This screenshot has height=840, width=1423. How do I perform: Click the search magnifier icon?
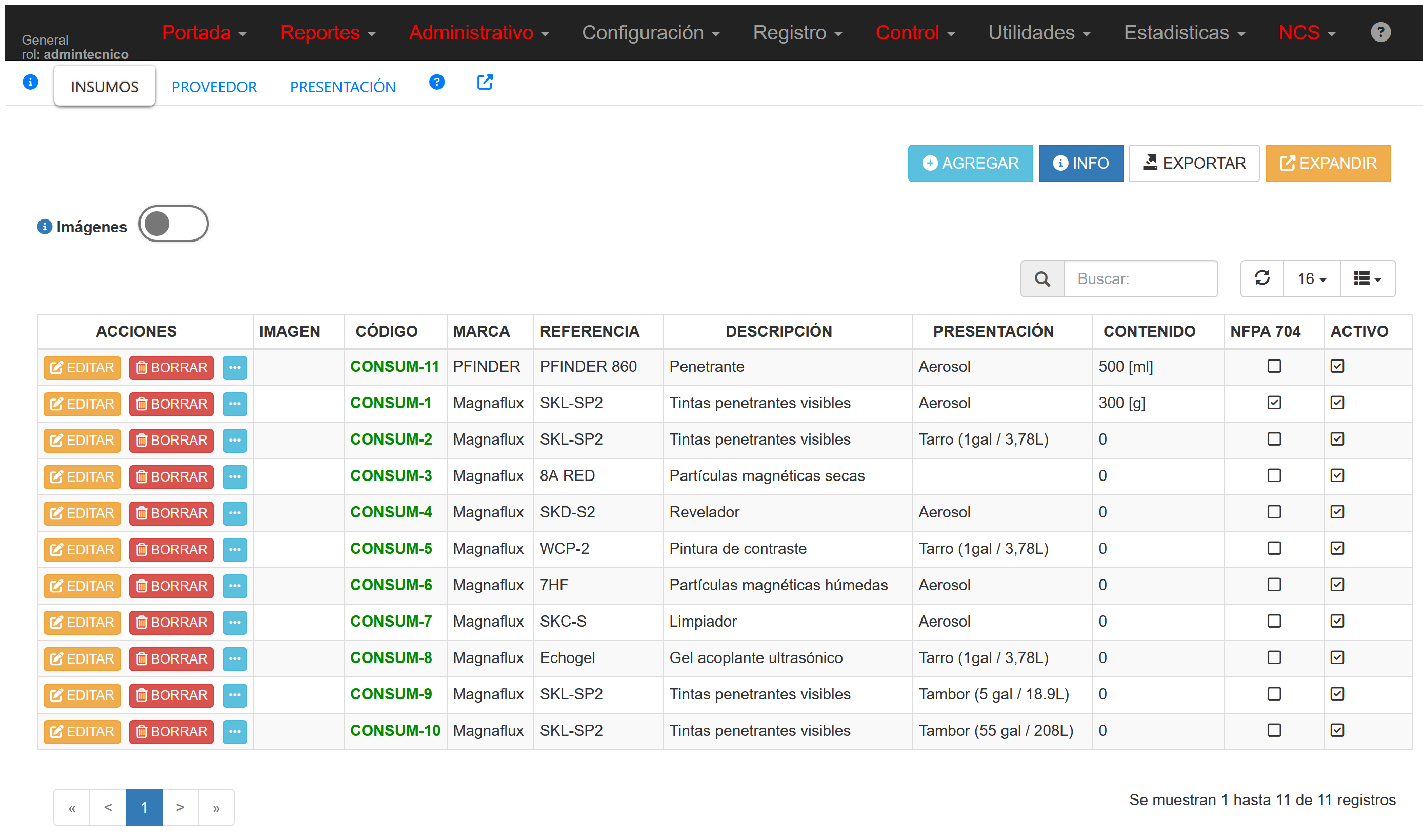point(1041,278)
